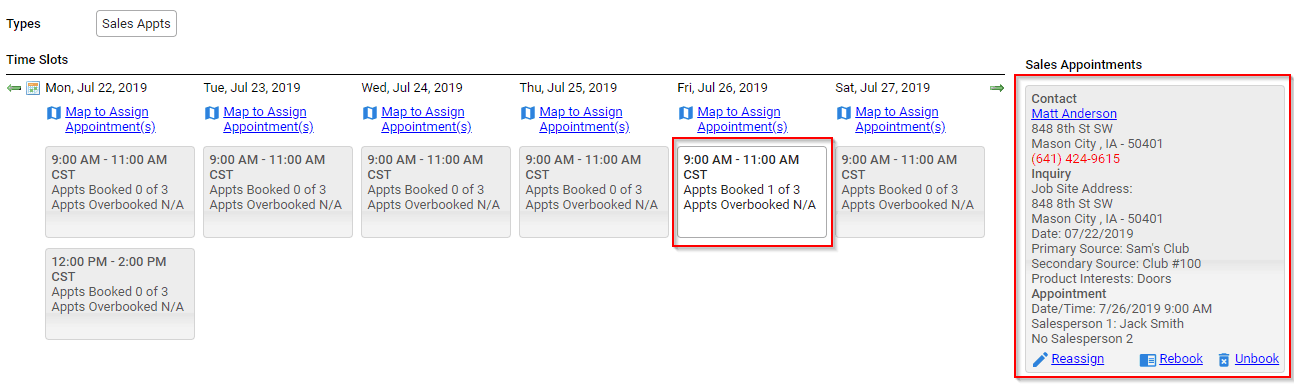
Task: Select Monday 9:00 AM - 11:00 AM slot
Action: click(x=120, y=192)
